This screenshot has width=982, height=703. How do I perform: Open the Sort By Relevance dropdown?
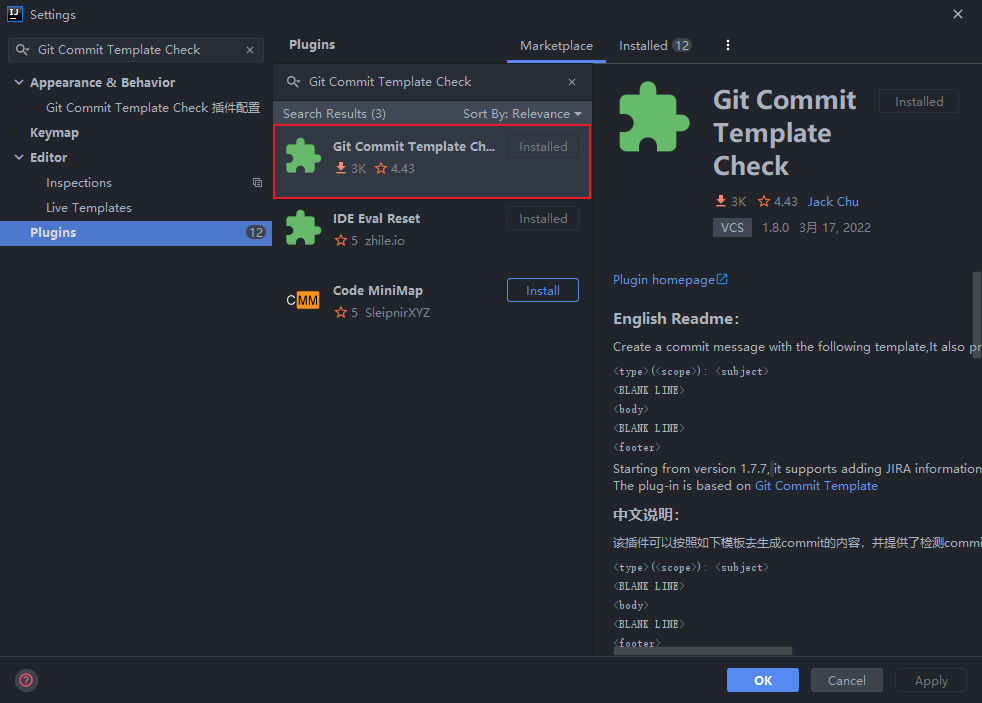[522, 114]
